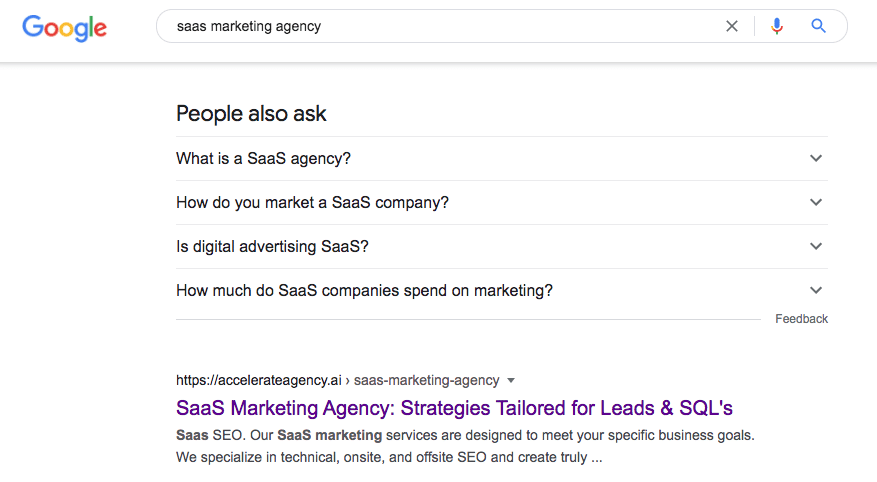Expand chevron for "What is a SaaS agency?"

click(816, 158)
